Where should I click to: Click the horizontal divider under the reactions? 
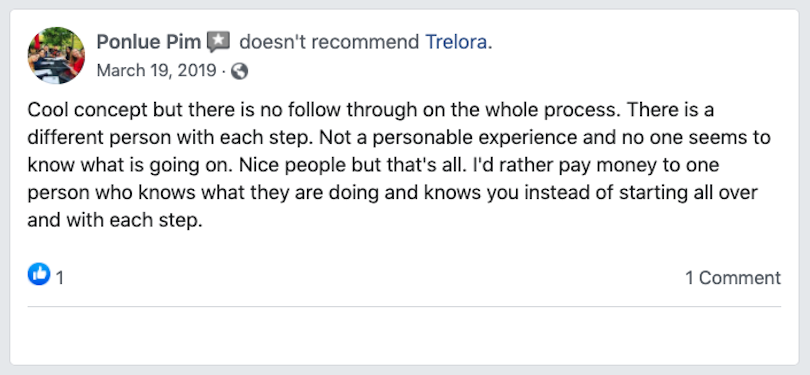pyautogui.click(x=404, y=306)
